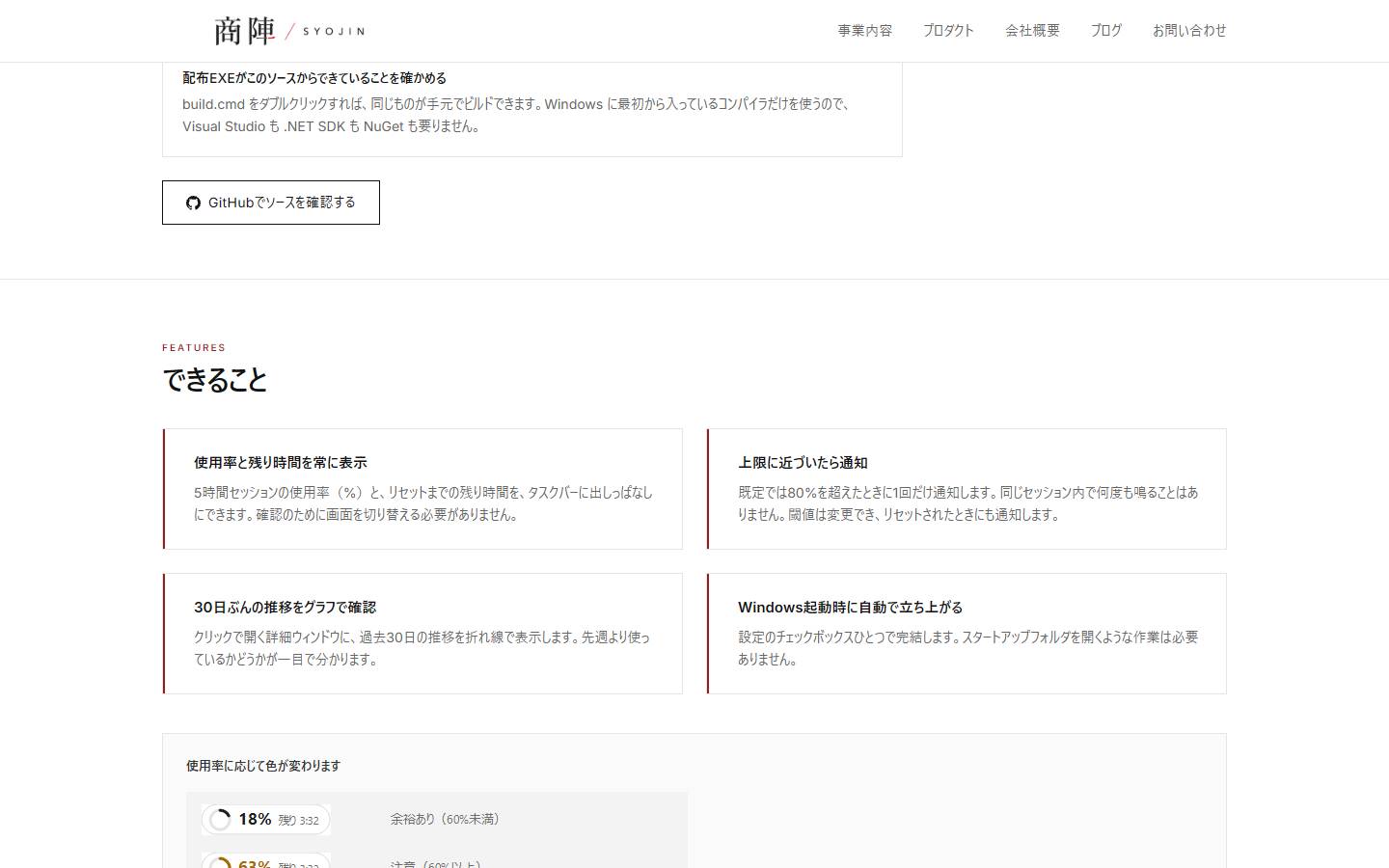Screen dimensions: 1389x868
Task: Click the description starting 設定のチェックボックスひとつで
Action: 967,648
